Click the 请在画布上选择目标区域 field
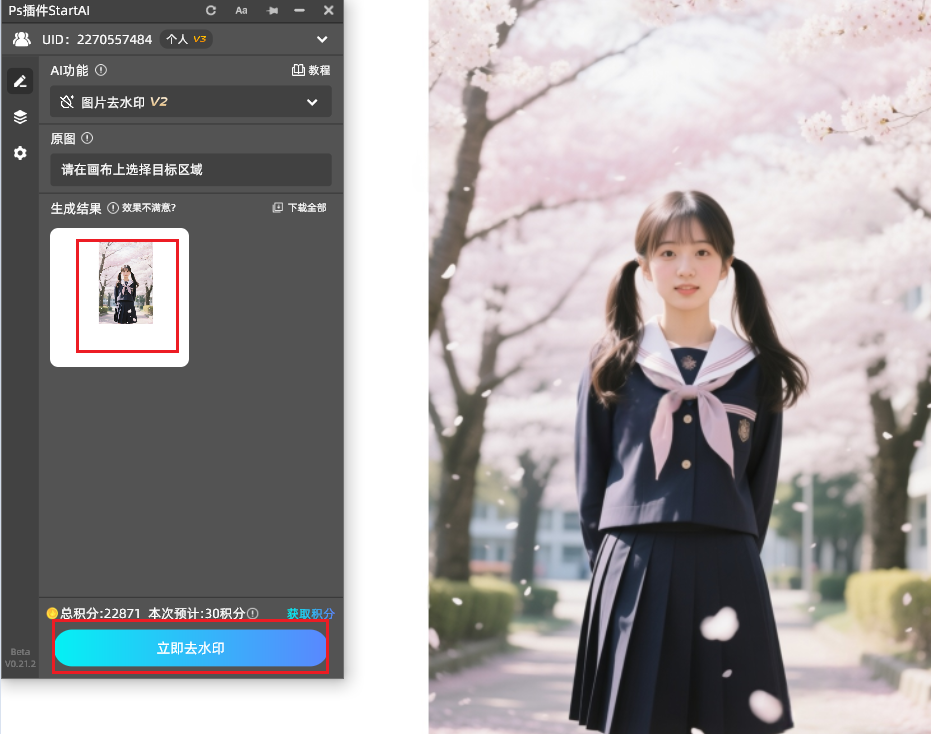The width and height of the screenshot is (931, 734). point(191,170)
